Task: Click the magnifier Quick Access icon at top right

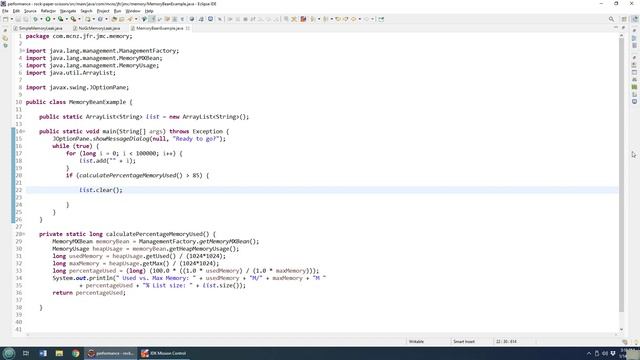Action: (x=611, y=19)
